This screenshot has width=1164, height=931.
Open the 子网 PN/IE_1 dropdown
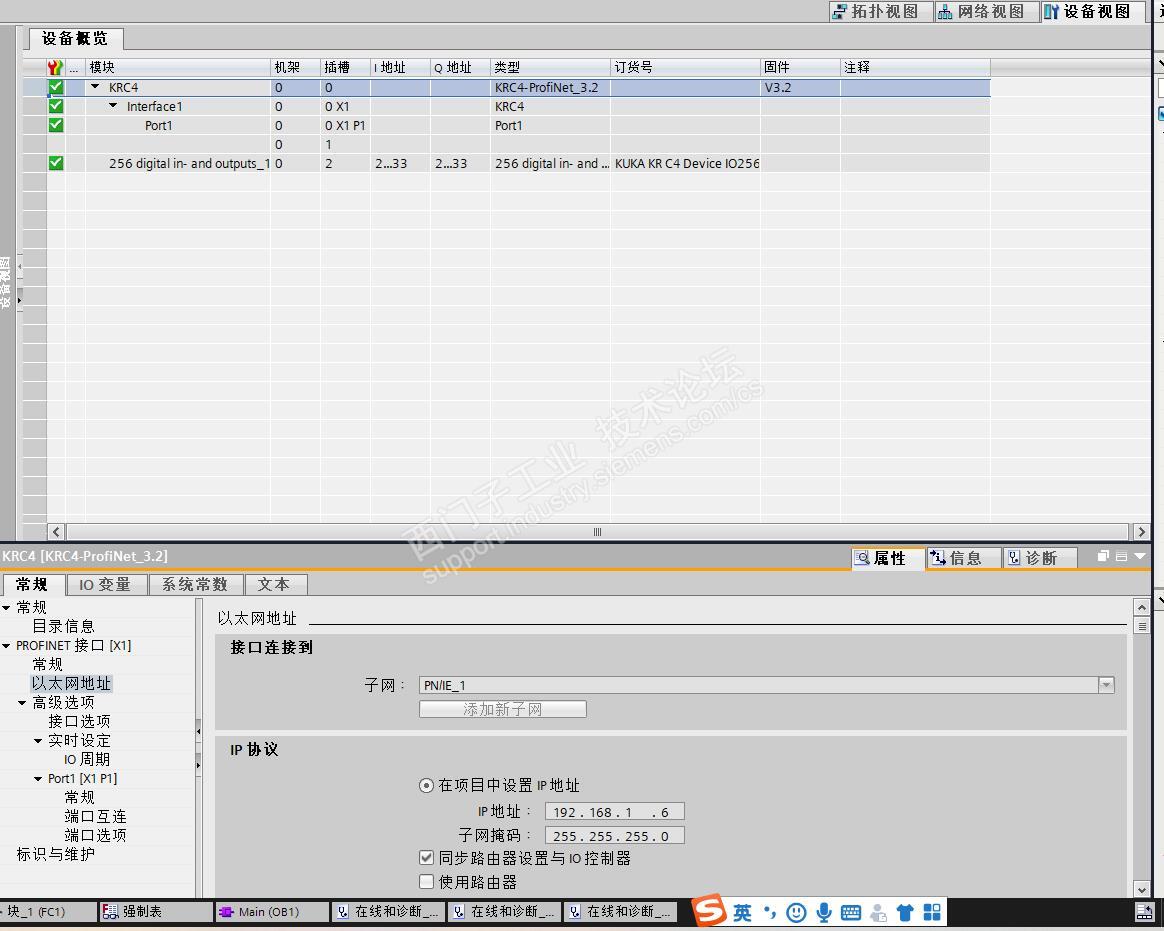1106,685
